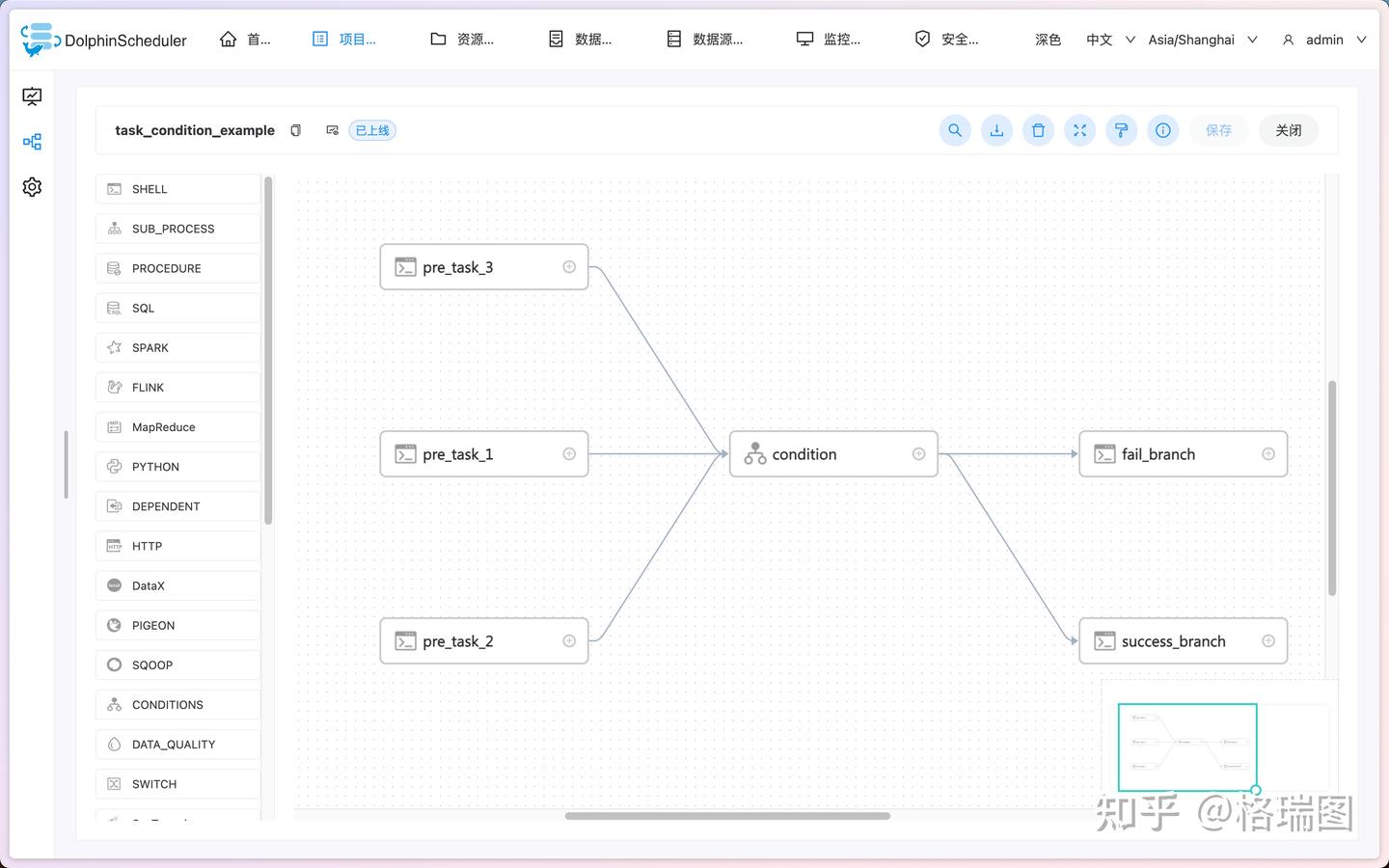Click the copy icon beside task_condition_example
The width and height of the screenshot is (1389, 868).
[x=295, y=130]
